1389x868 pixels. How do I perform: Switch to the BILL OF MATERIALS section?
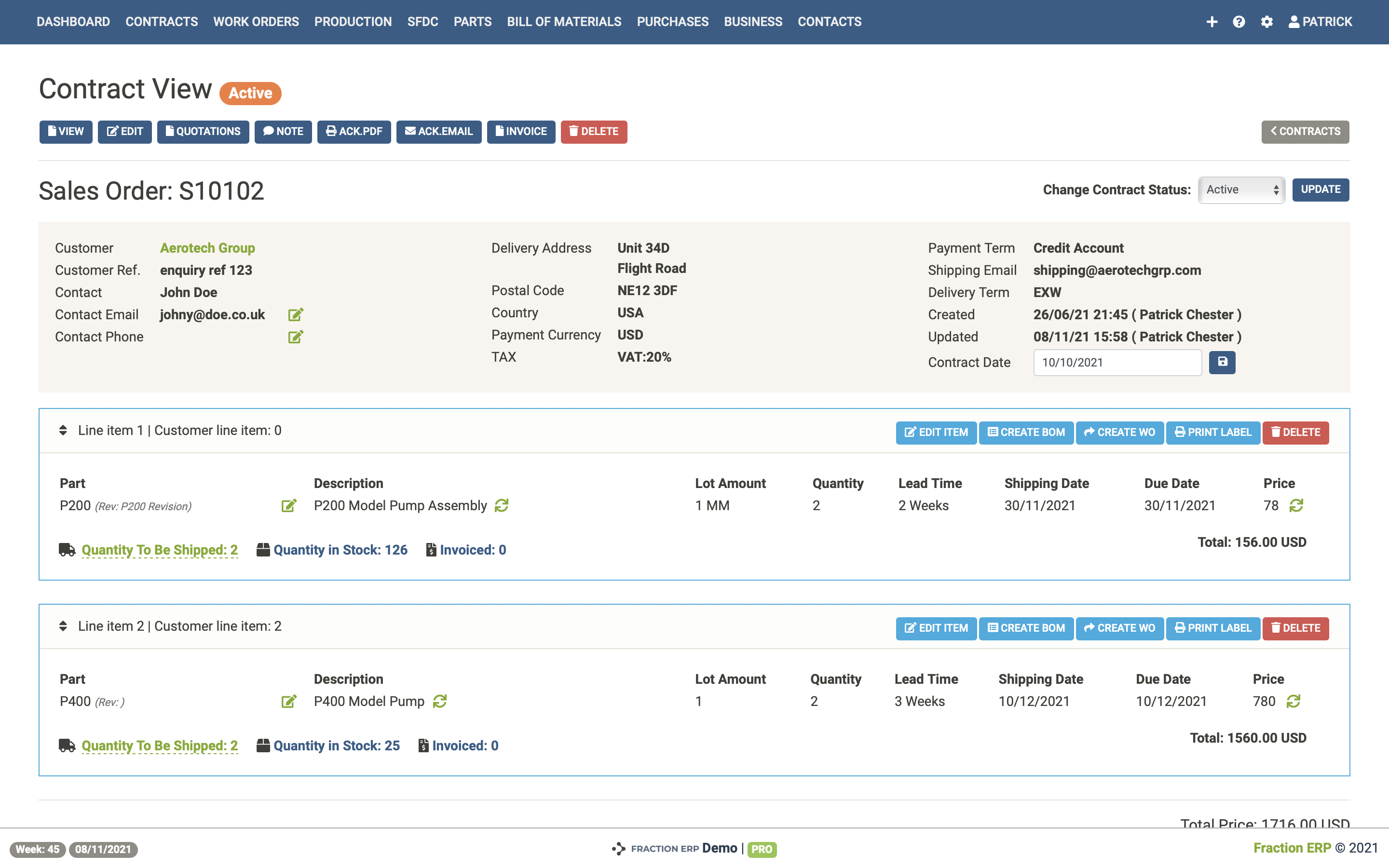[564, 21]
